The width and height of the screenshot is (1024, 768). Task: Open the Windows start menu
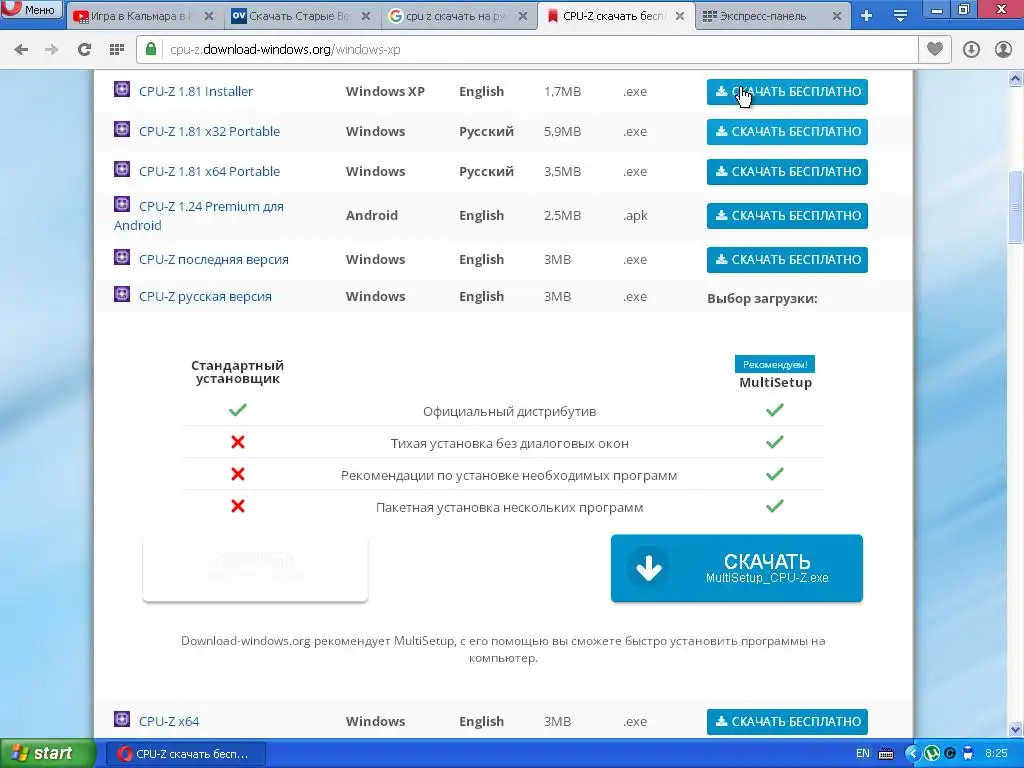47,753
